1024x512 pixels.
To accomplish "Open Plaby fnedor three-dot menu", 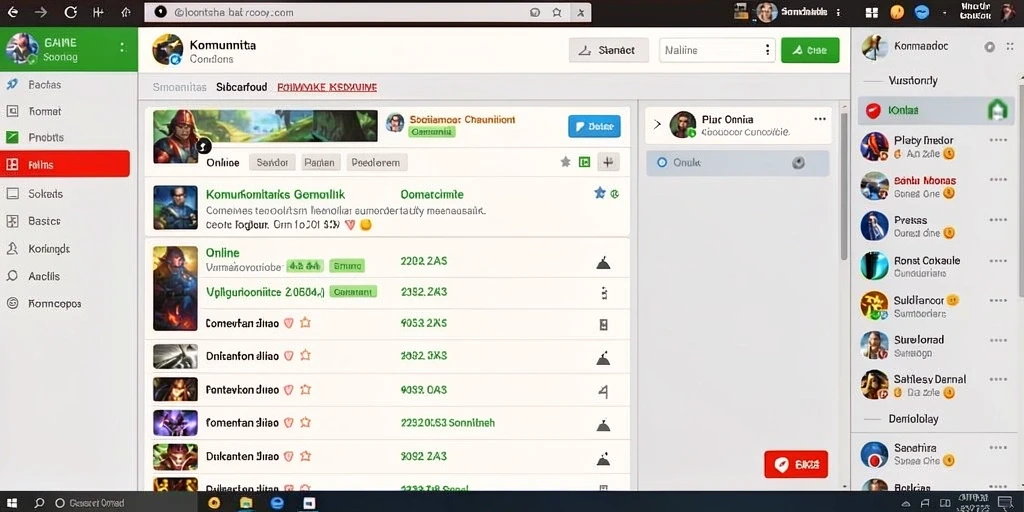I will coord(998,140).
